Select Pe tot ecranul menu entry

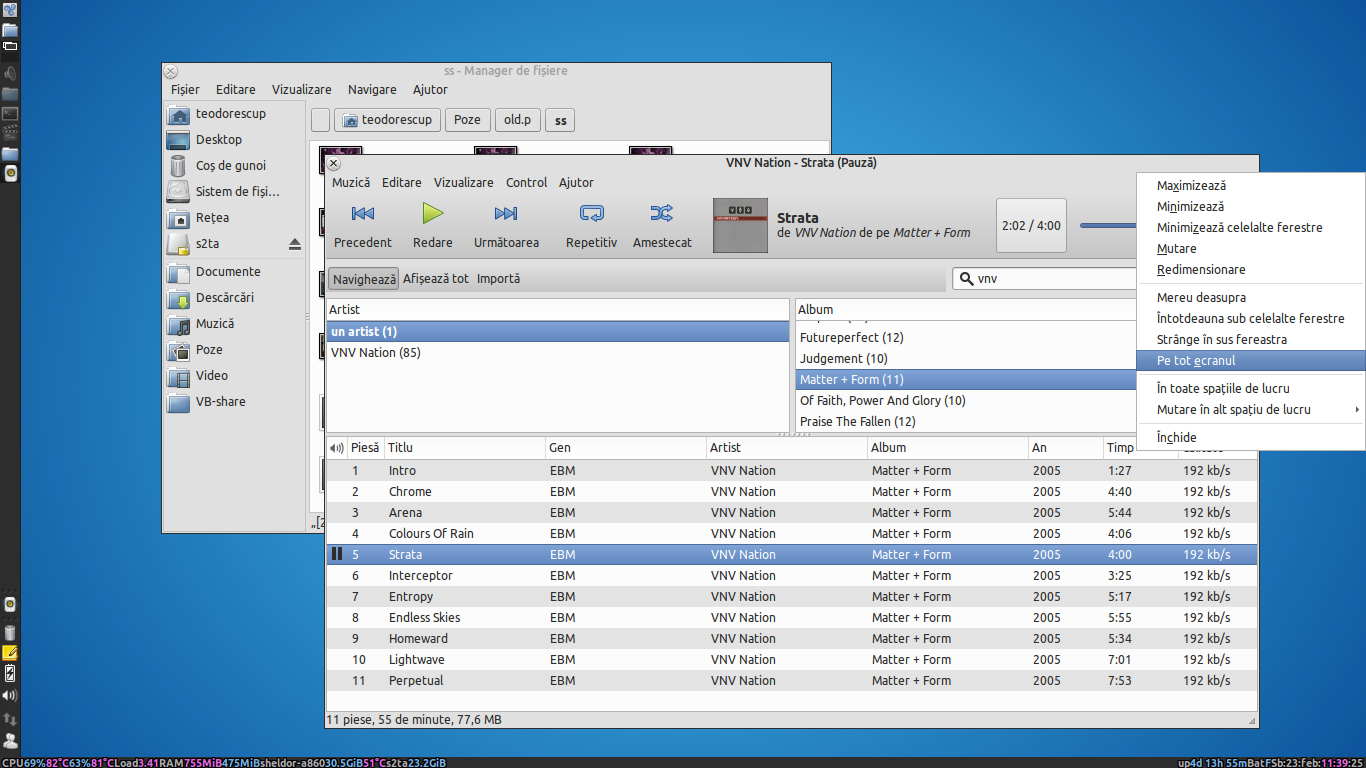pos(1251,361)
